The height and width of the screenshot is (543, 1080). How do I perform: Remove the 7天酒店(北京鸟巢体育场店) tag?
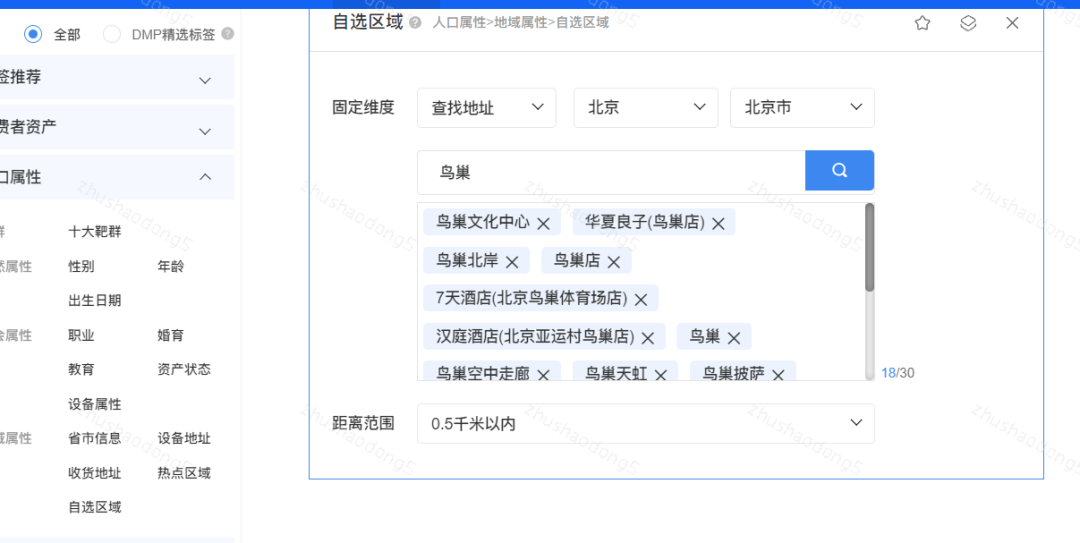click(x=641, y=300)
